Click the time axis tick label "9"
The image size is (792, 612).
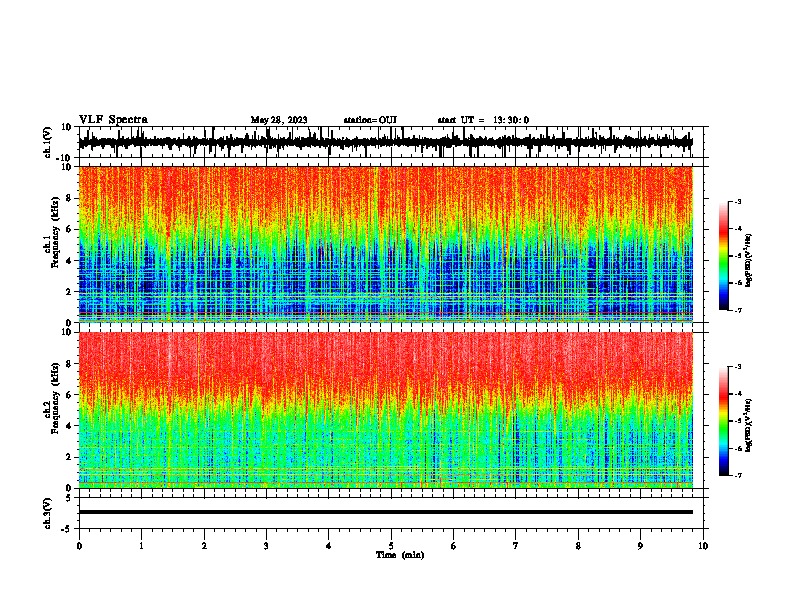coord(640,546)
